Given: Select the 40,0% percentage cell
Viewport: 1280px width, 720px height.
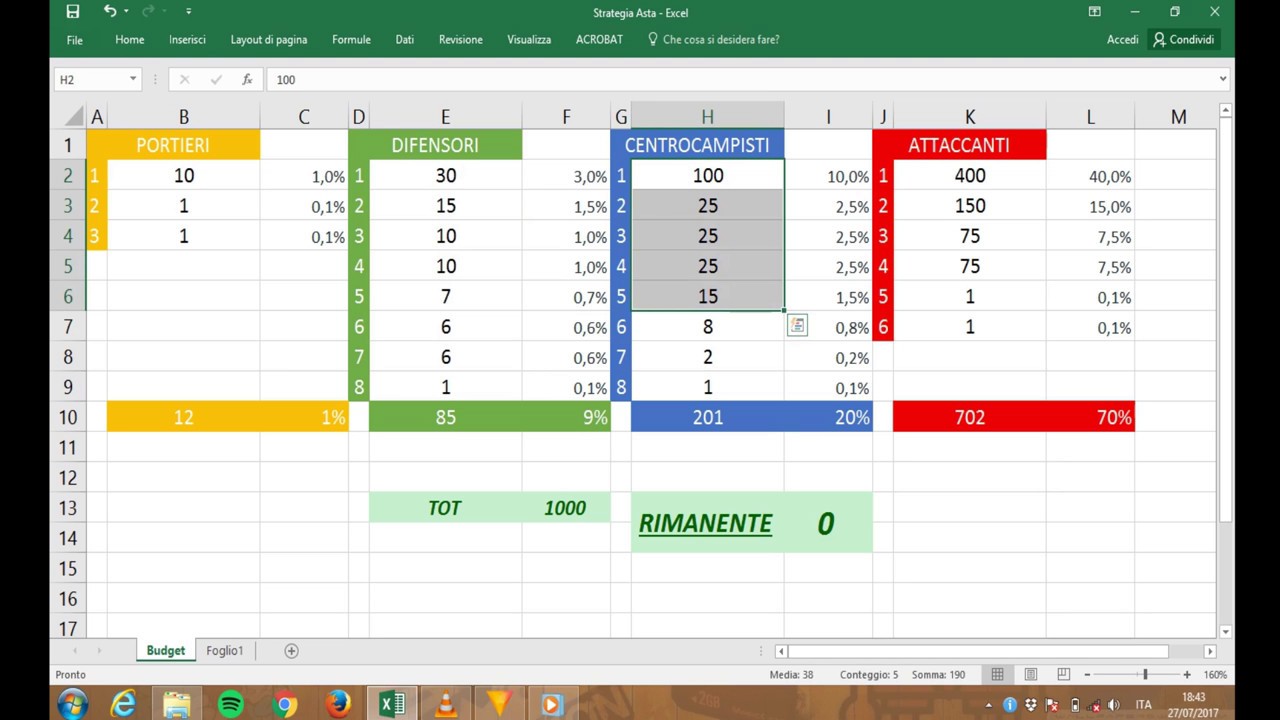Looking at the screenshot, I should point(1090,176).
